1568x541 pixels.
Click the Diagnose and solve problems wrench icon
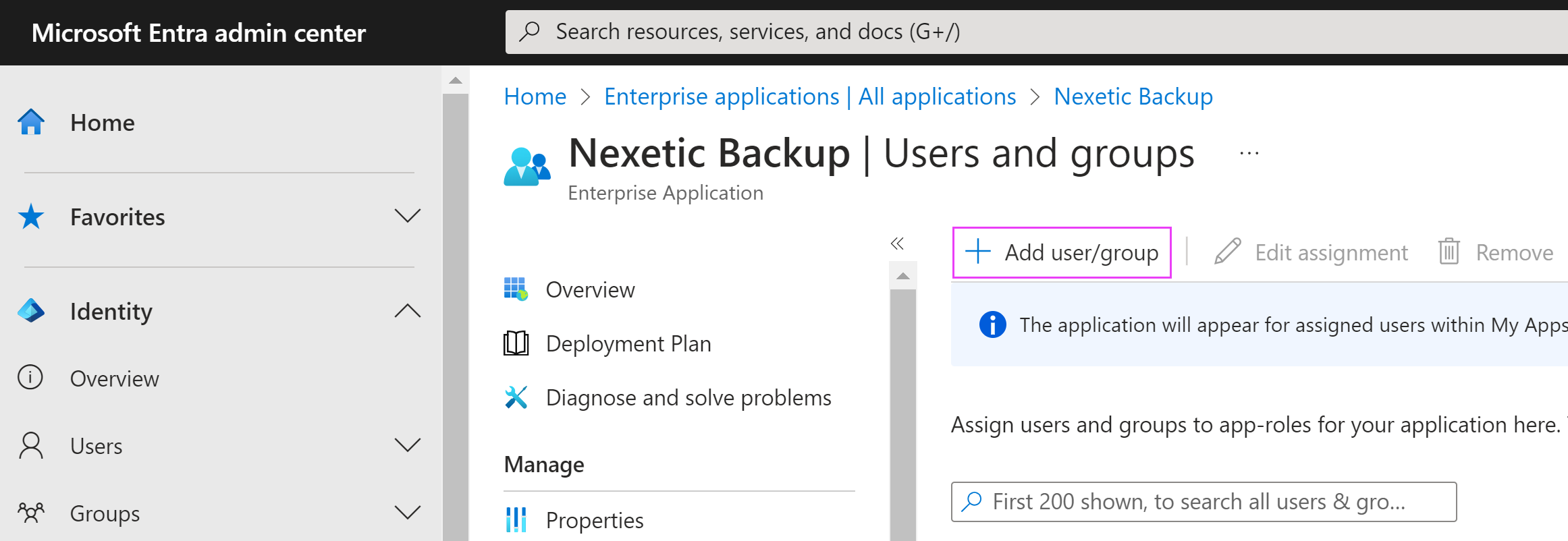click(x=516, y=397)
